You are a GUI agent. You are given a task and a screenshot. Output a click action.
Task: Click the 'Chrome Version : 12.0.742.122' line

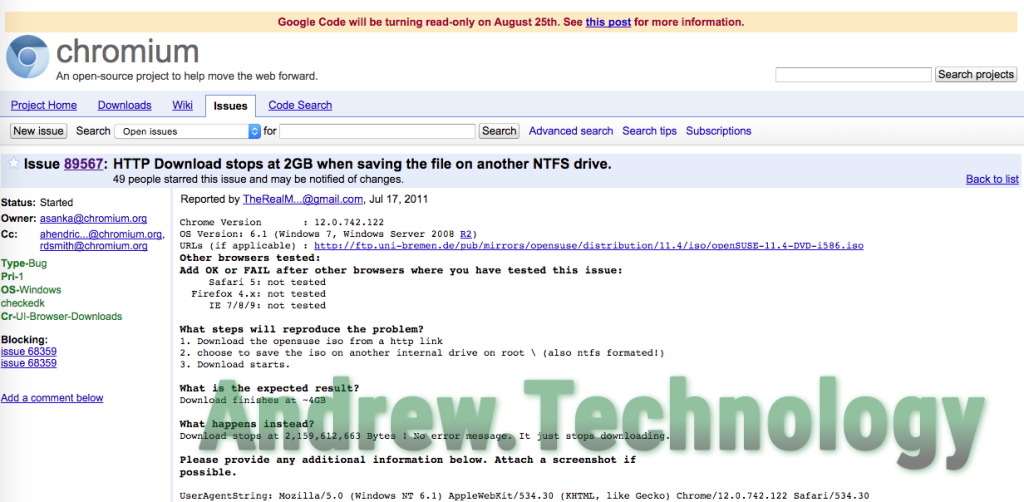point(281,223)
